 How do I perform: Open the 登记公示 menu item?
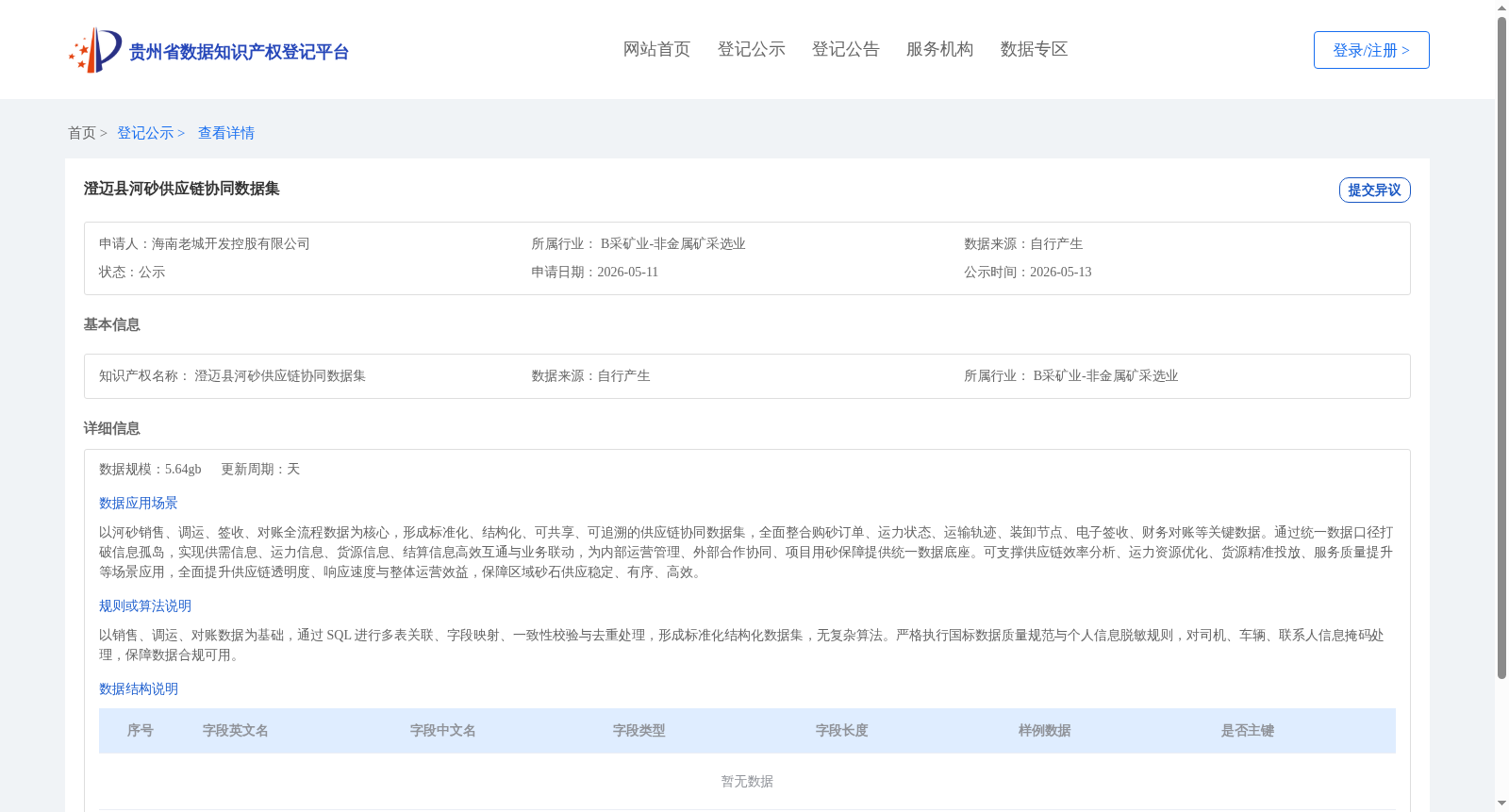pyautogui.click(x=751, y=49)
